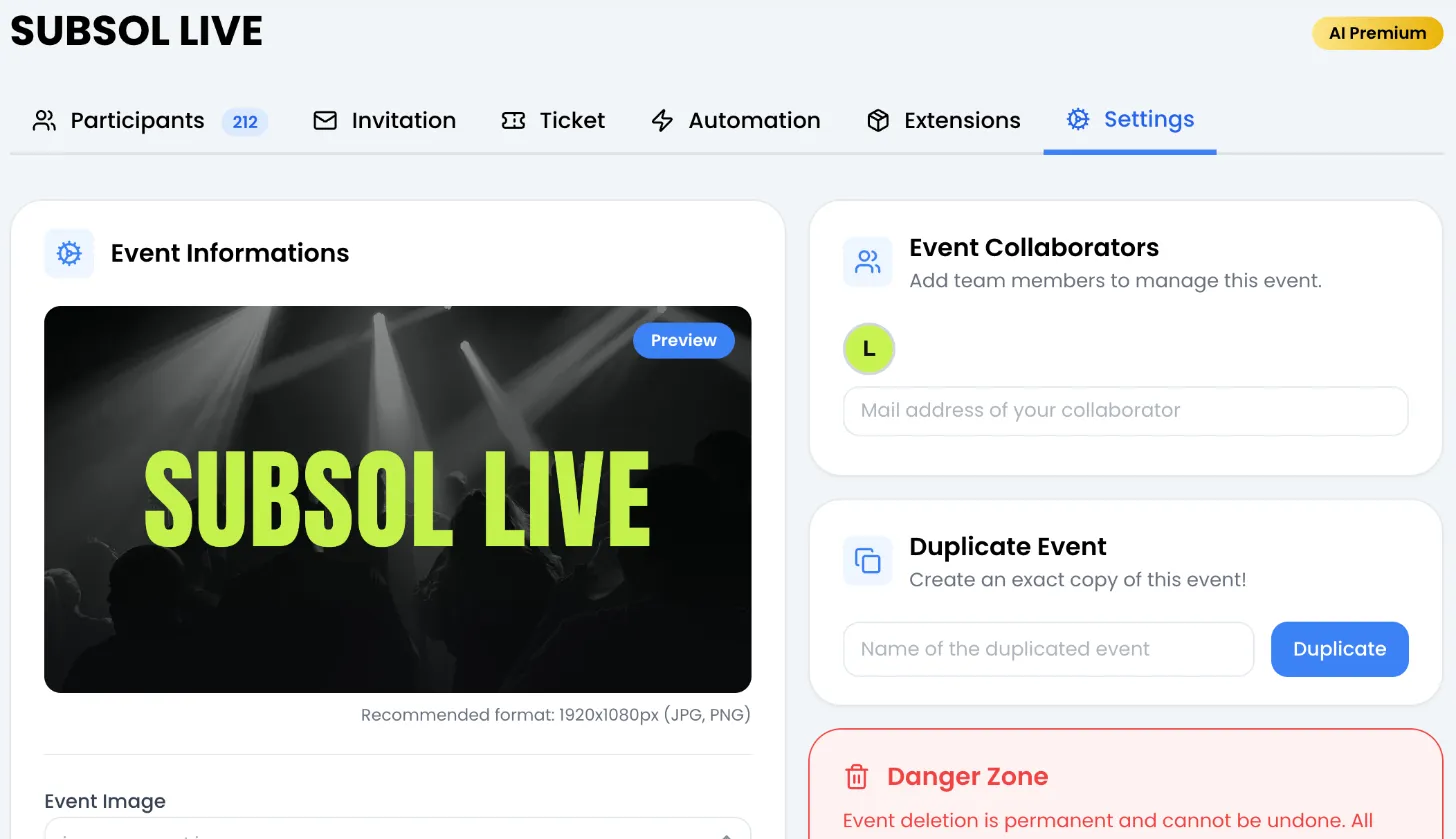
Task: Click the SUBSOL LIVE event banner image
Action: coord(398,499)
